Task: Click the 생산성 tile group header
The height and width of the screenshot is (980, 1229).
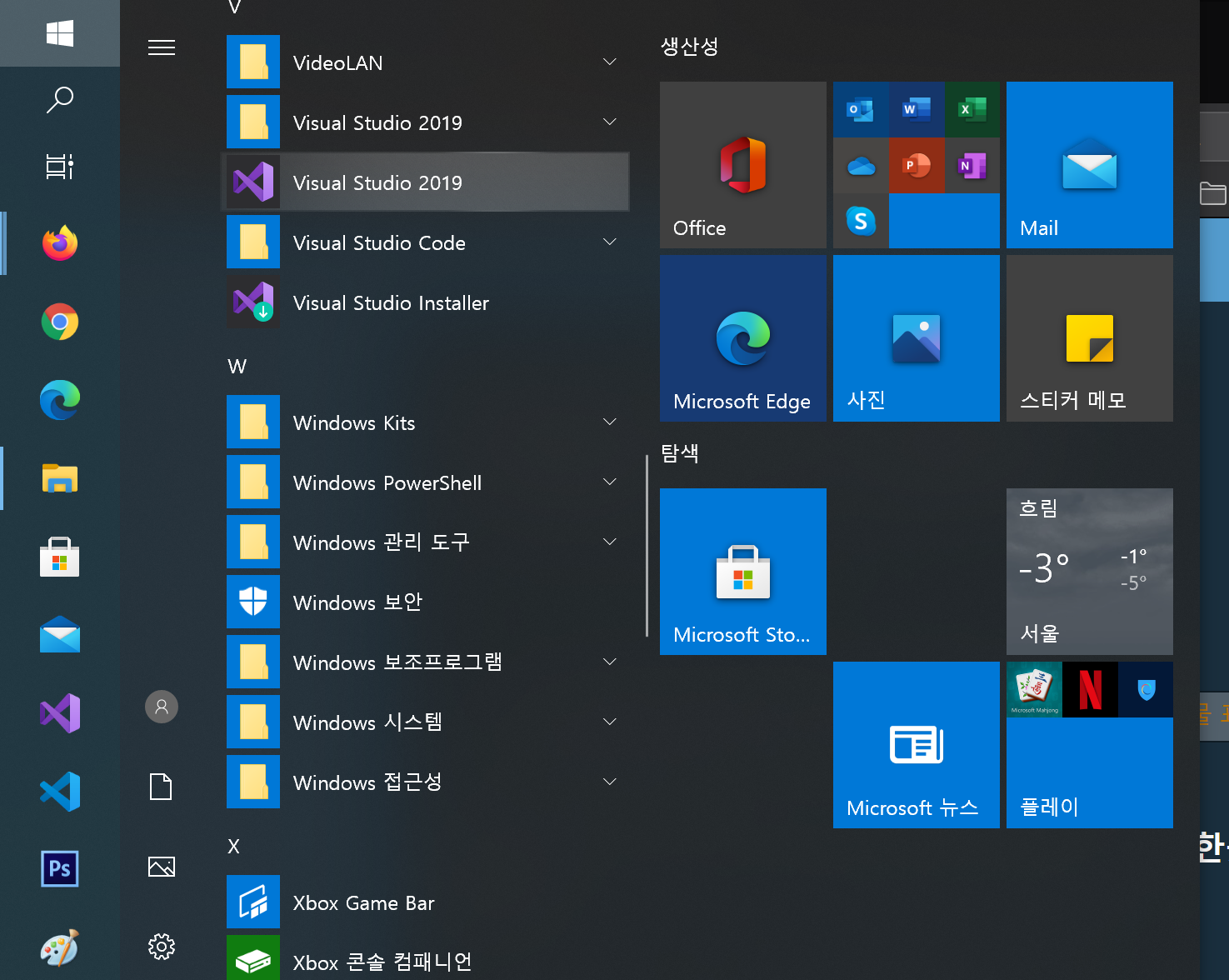Action: pos(689,47)
